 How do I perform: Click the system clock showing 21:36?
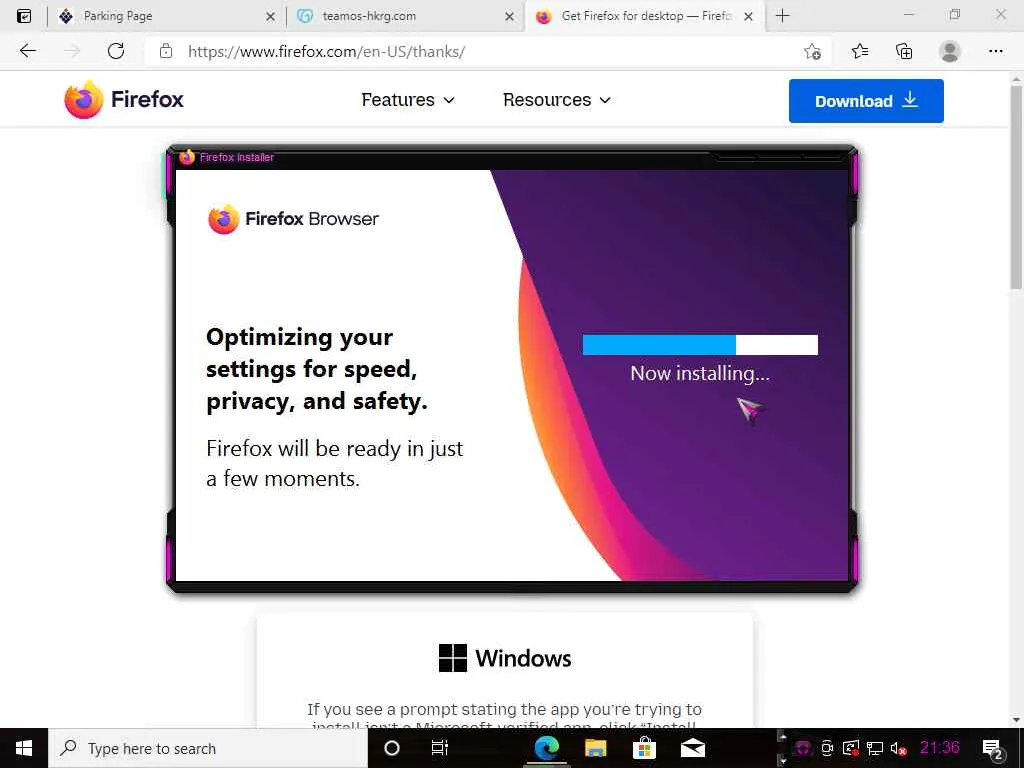tap(940, 747)
